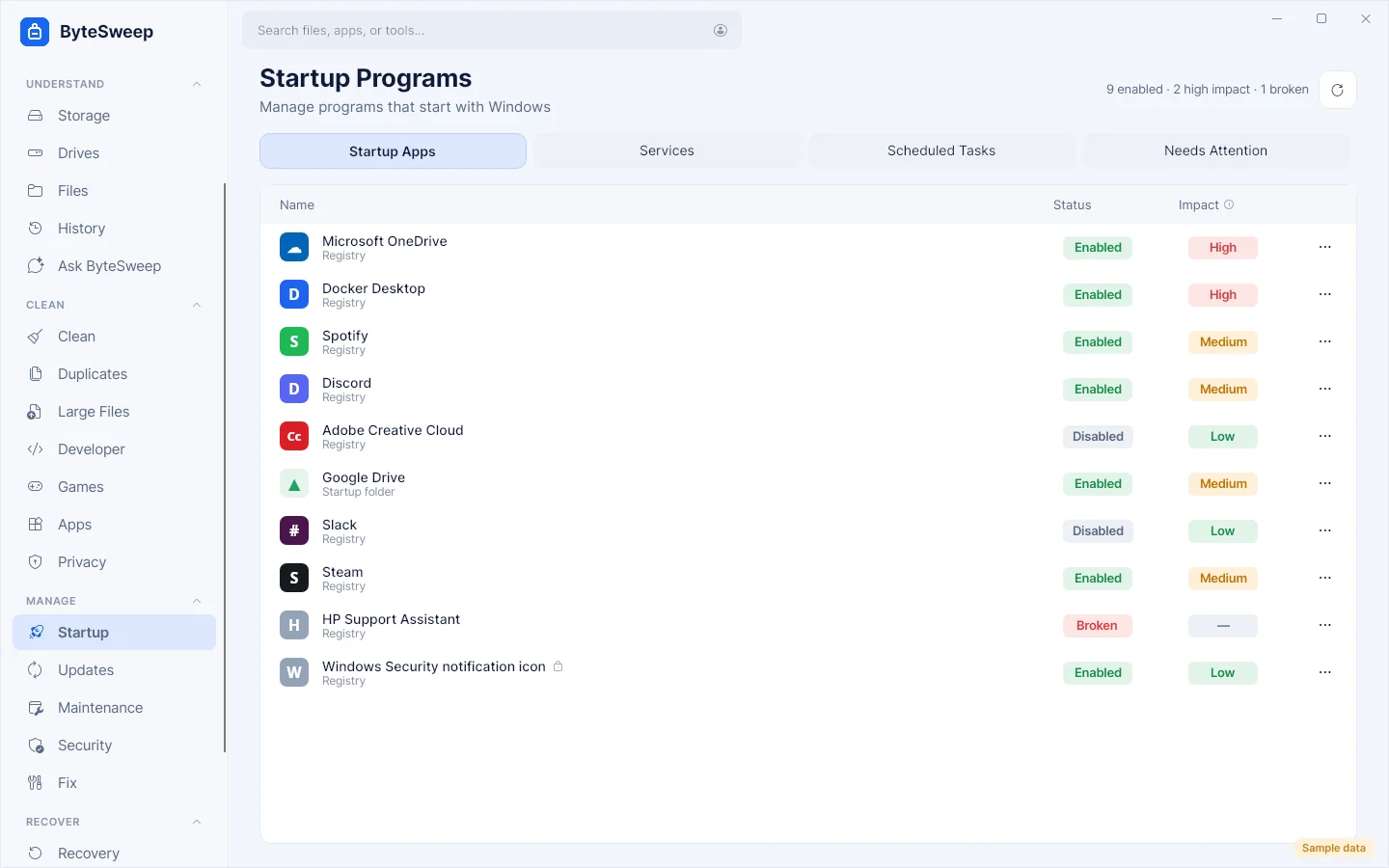This screenshot has width=1389, height=868.
Task: Click the High impact badge for OneDrive
Action: (x=1223, y=248)
